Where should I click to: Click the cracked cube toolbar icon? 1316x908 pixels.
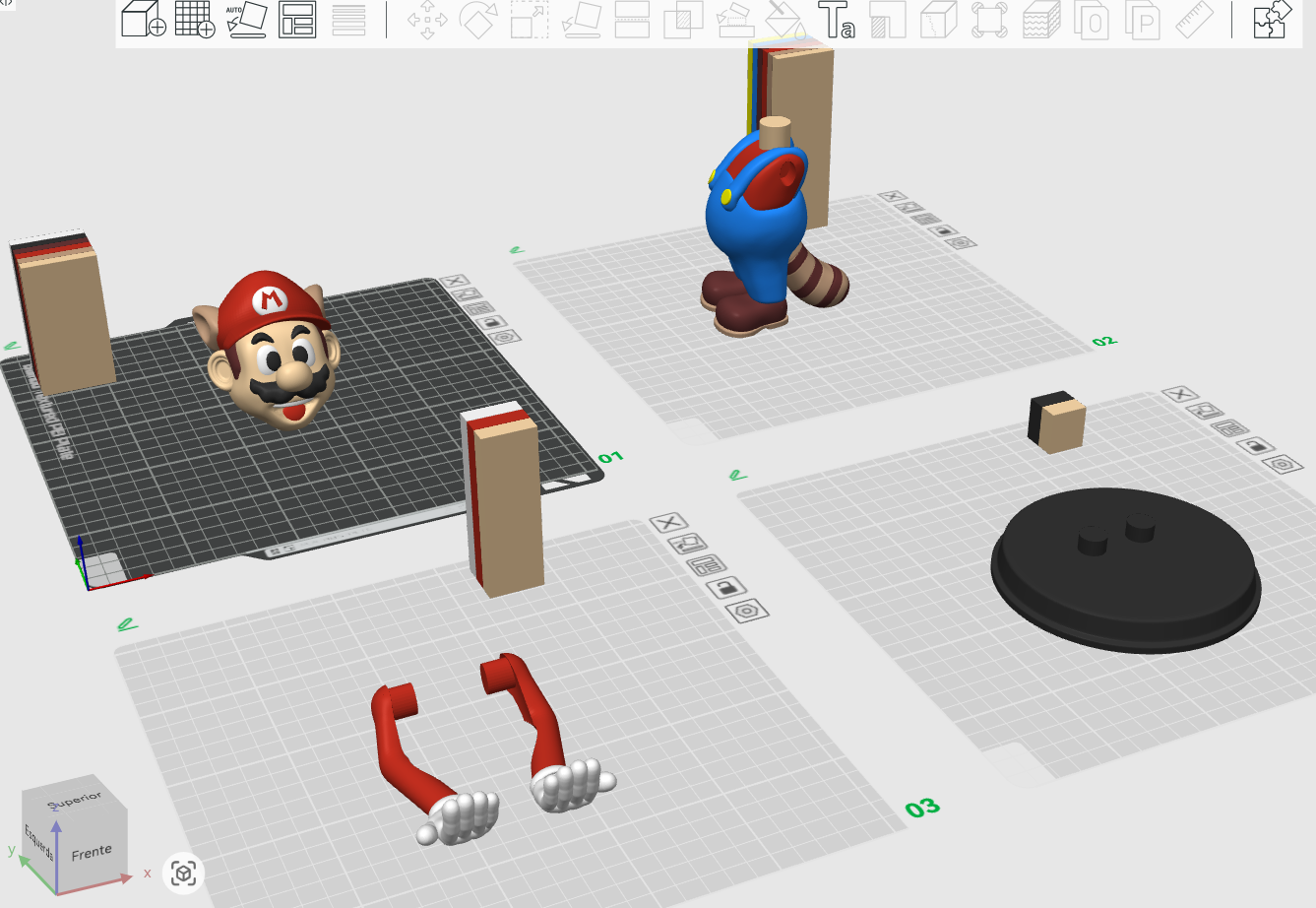click(x=939, y=20)
